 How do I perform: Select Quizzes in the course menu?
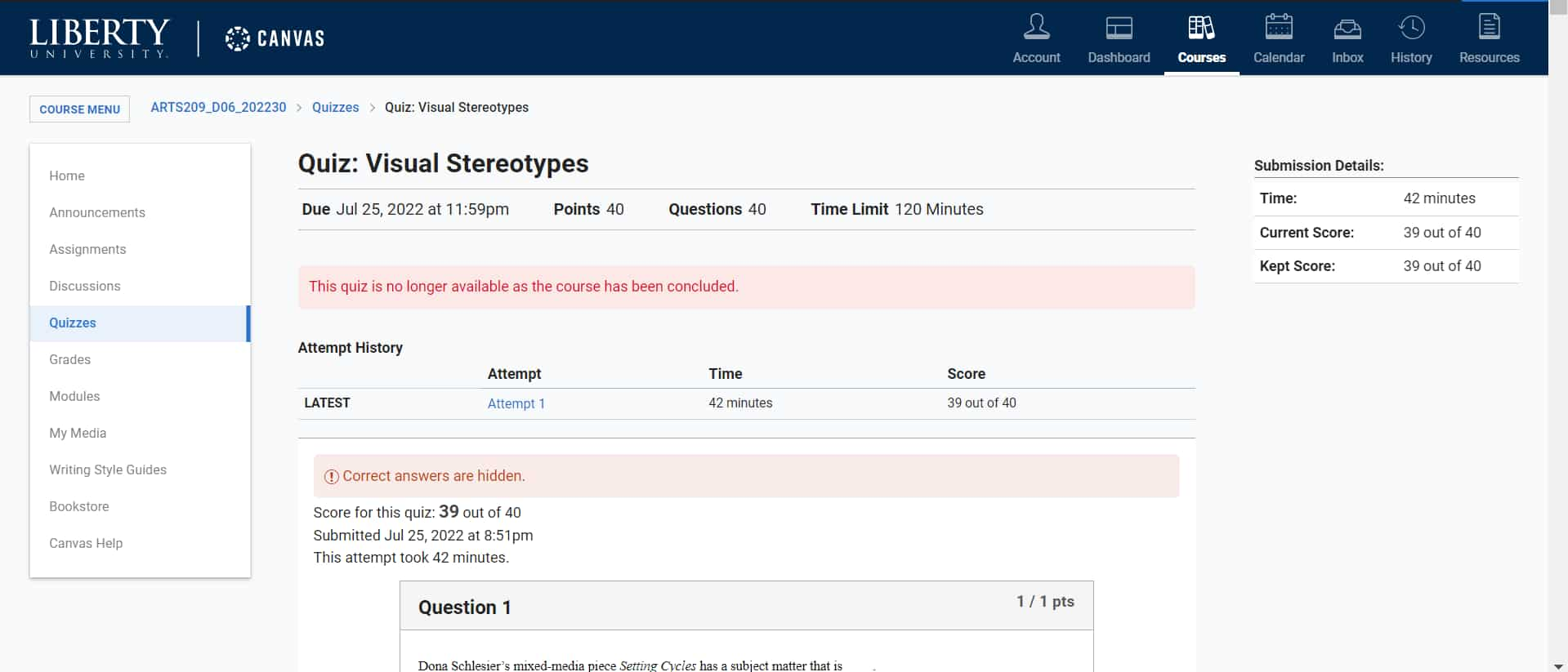[x=140, y=323]
